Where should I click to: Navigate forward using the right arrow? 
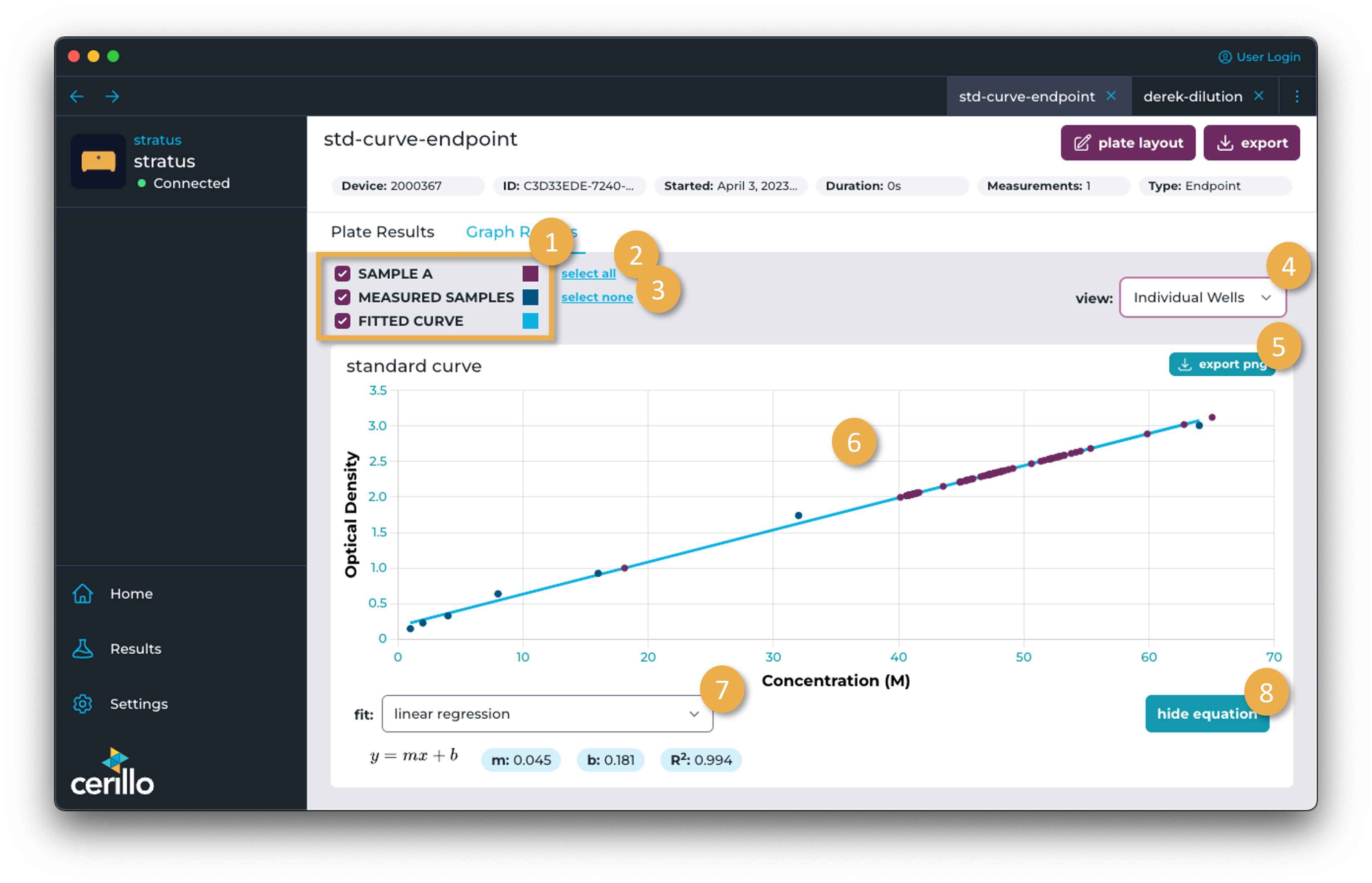coord(112,96)
